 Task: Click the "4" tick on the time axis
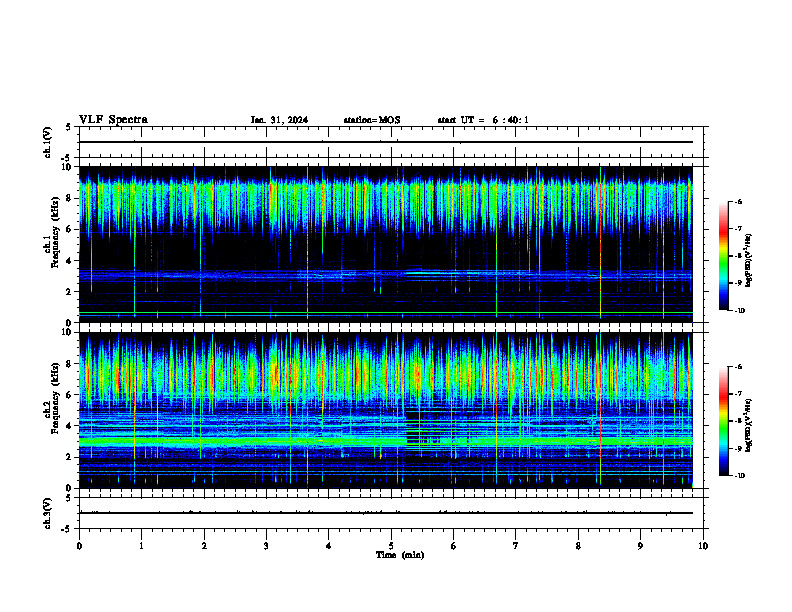(x=329, y=546)
